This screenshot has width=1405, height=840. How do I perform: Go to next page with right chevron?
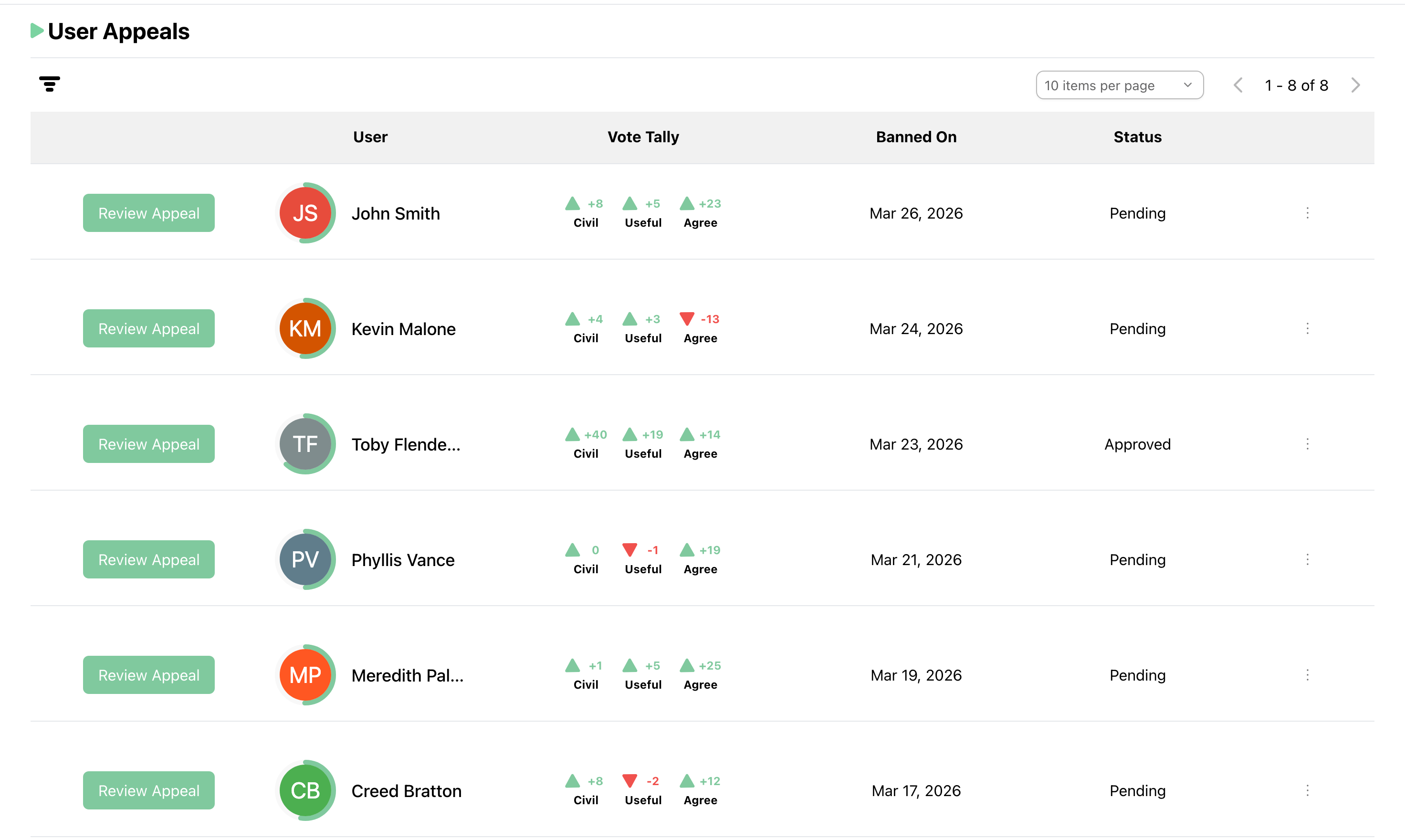[1355, 85]
